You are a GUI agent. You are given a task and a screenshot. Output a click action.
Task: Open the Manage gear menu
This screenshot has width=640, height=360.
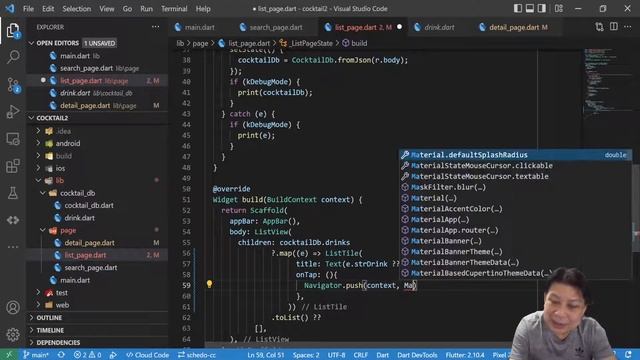point(13,335)
